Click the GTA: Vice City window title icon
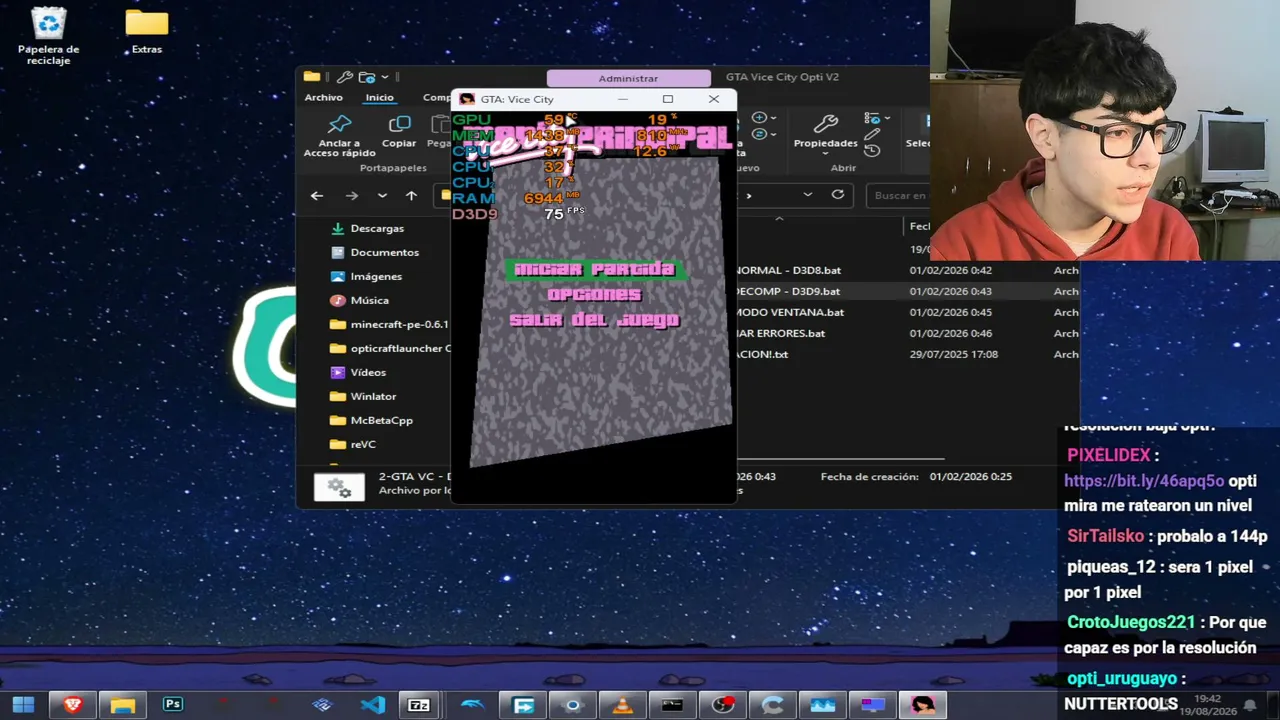The height and width of the screenshot is (720, 1280). tap(466, 99)
